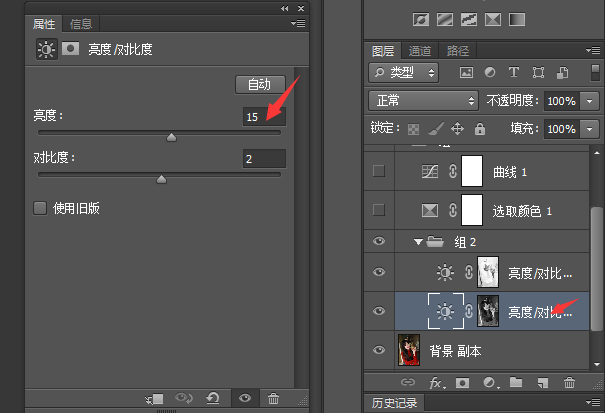Select the mask icon in the Properties header
Image resolution: width=605 pixels, height=413 pixels.
(x=71, y=49)
